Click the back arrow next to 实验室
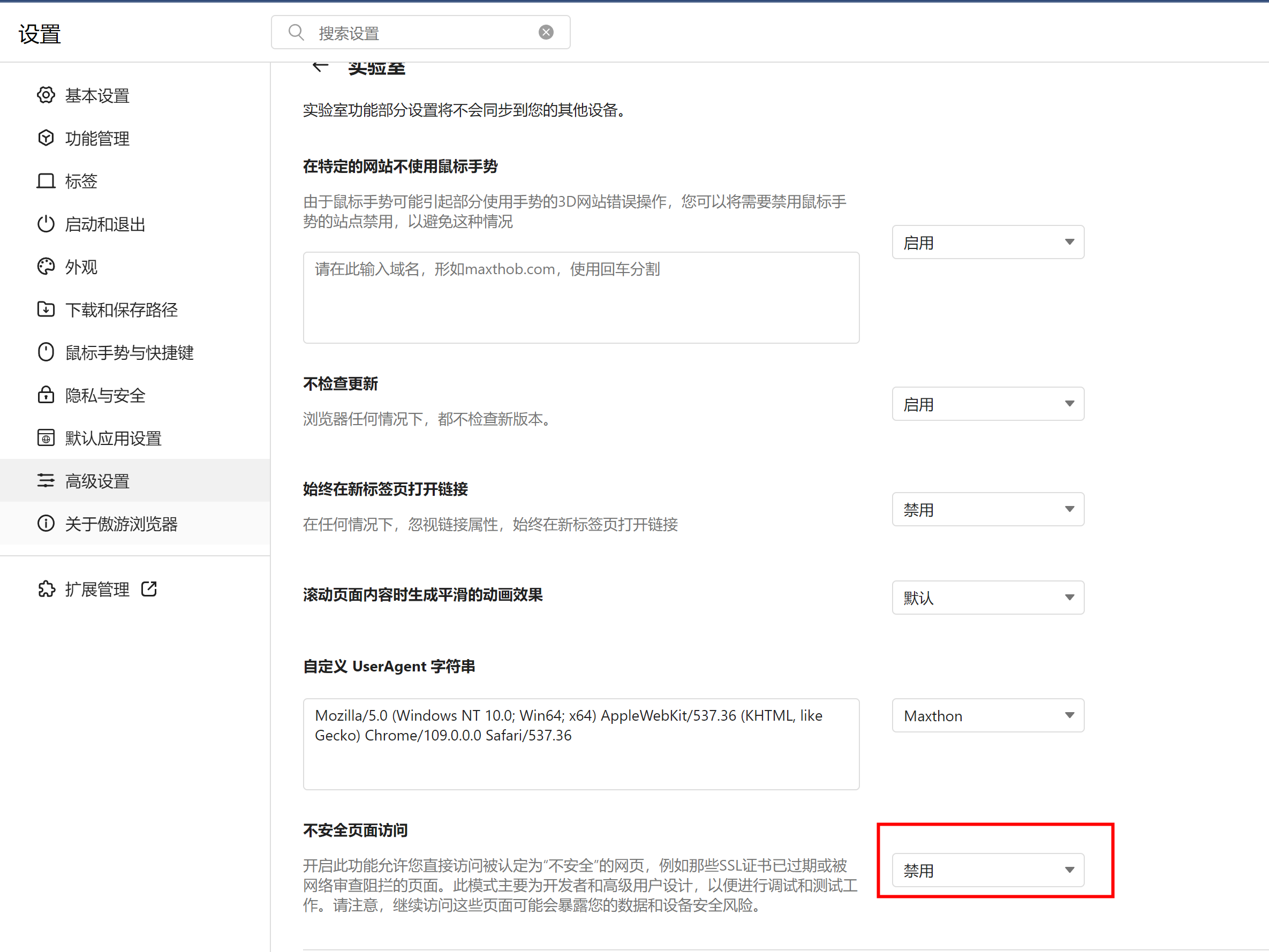Screen dimensions: 1269x952 click(320, 67)
